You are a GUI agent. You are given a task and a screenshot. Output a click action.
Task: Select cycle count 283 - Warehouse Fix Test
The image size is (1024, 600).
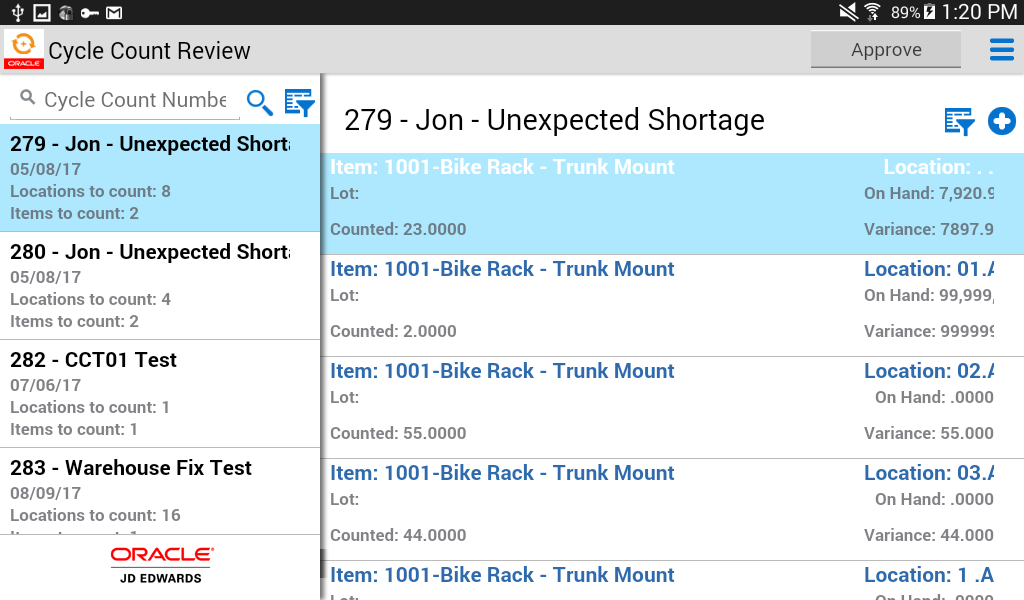(x=160, y=491)
